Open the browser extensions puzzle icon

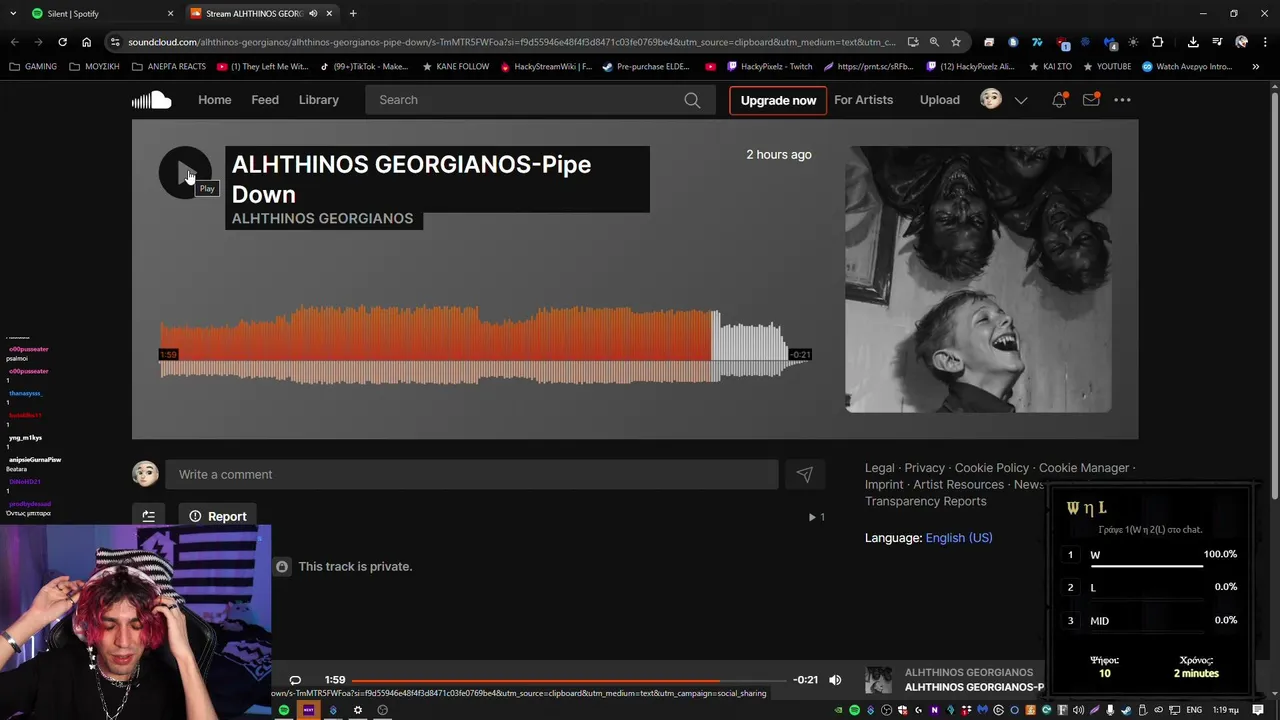point(1158,42)
